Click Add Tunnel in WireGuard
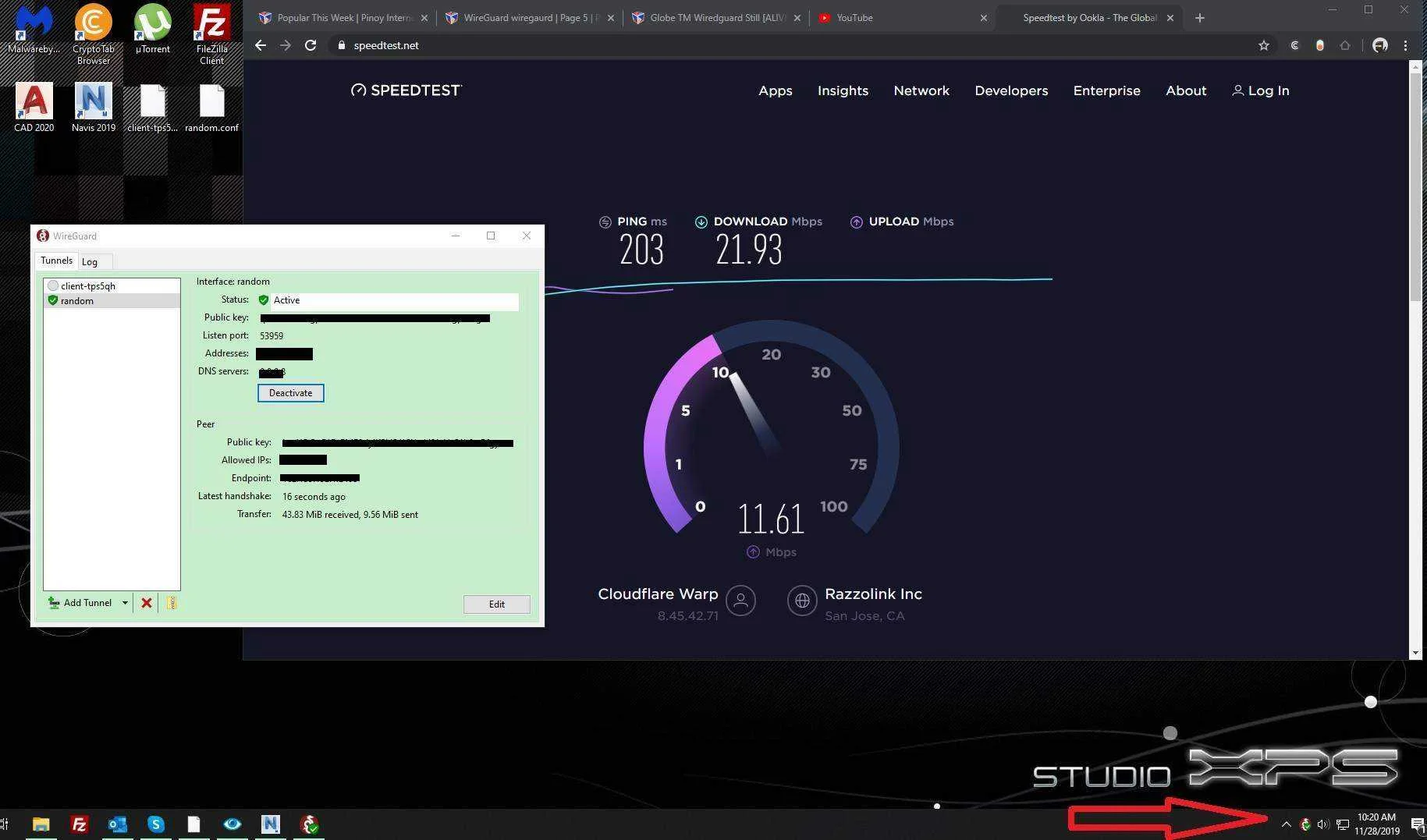 [80, 603]
